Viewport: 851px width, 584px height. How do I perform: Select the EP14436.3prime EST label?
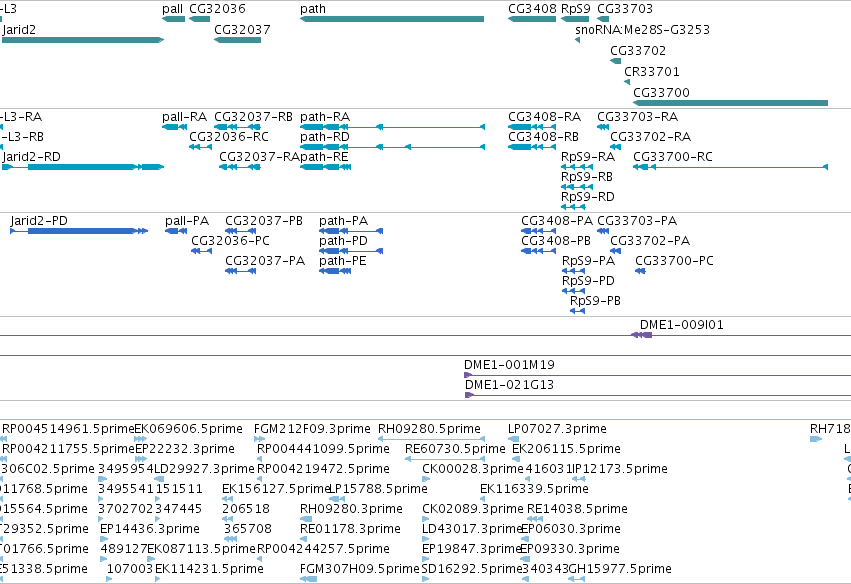click(x=150, y=529)
